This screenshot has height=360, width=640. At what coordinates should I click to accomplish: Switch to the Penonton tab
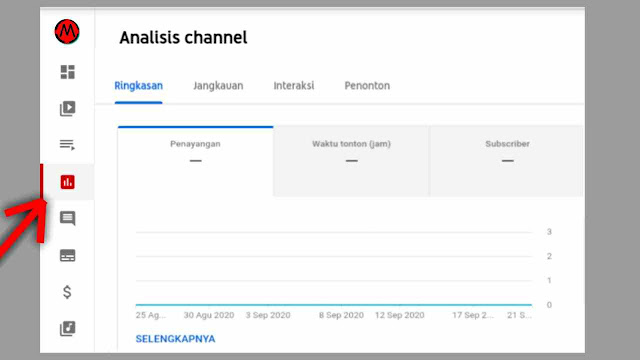pos(367,86)
